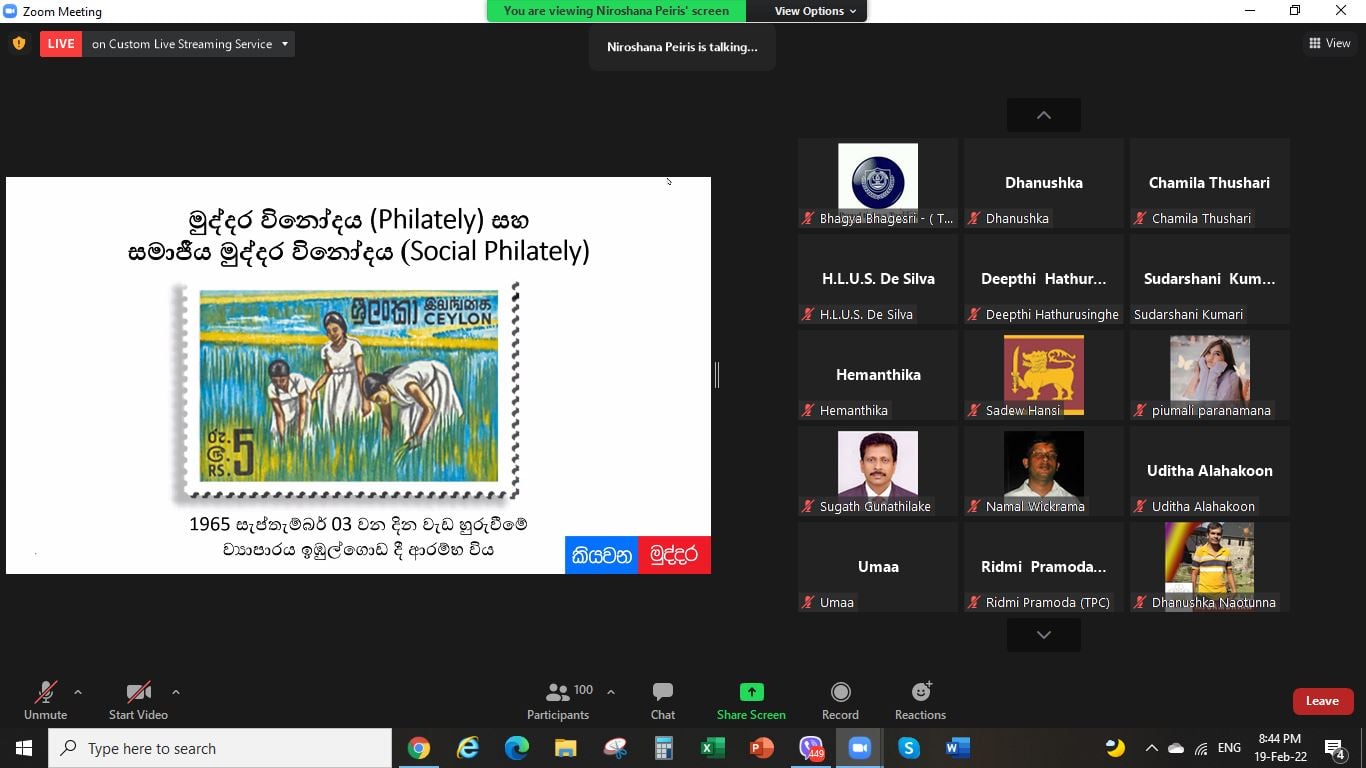The image size is (1366, 768).
Task: Click the Zoom taskbar icon
Action: pos(860,748)
